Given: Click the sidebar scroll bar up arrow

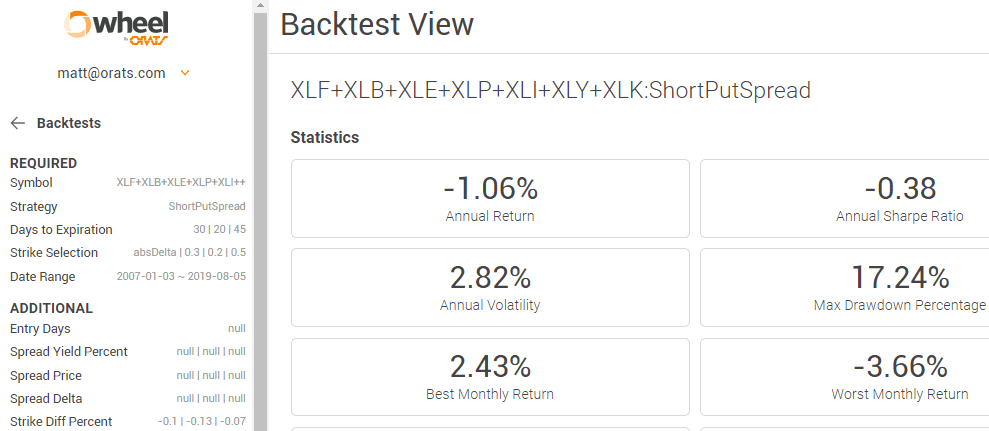Looking at the screenshot, I should (x=260, y=6).
